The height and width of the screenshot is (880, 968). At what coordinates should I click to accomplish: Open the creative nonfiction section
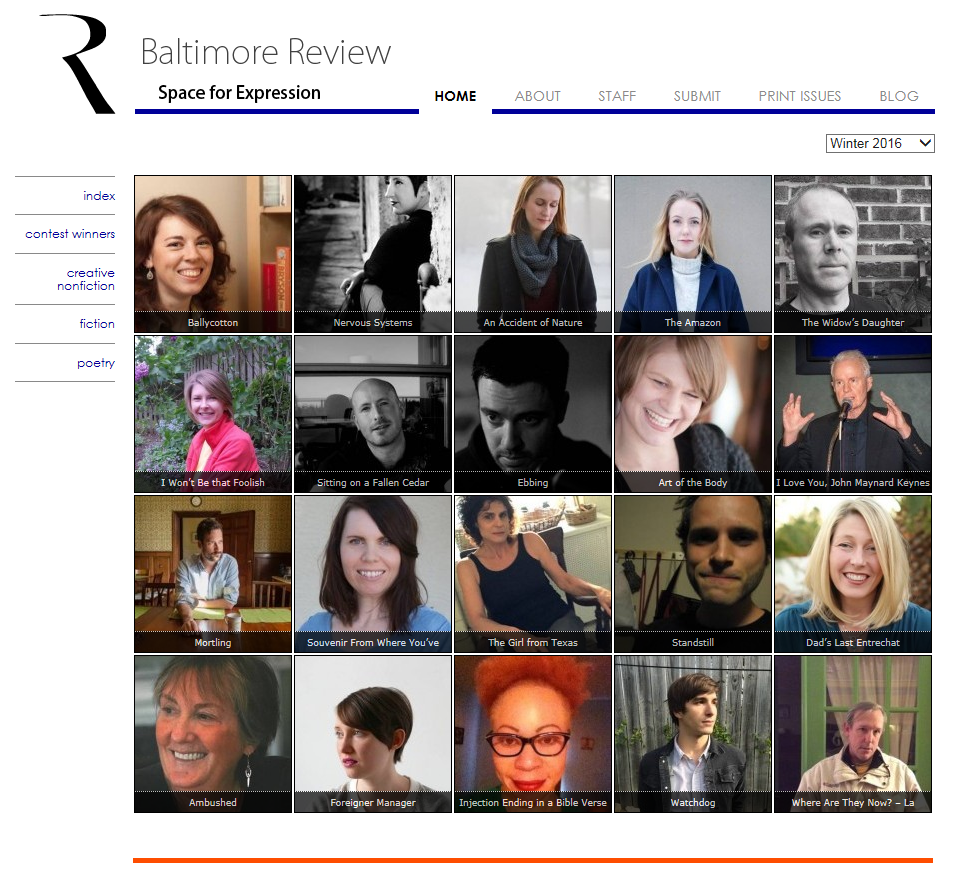tap(86, 279)
